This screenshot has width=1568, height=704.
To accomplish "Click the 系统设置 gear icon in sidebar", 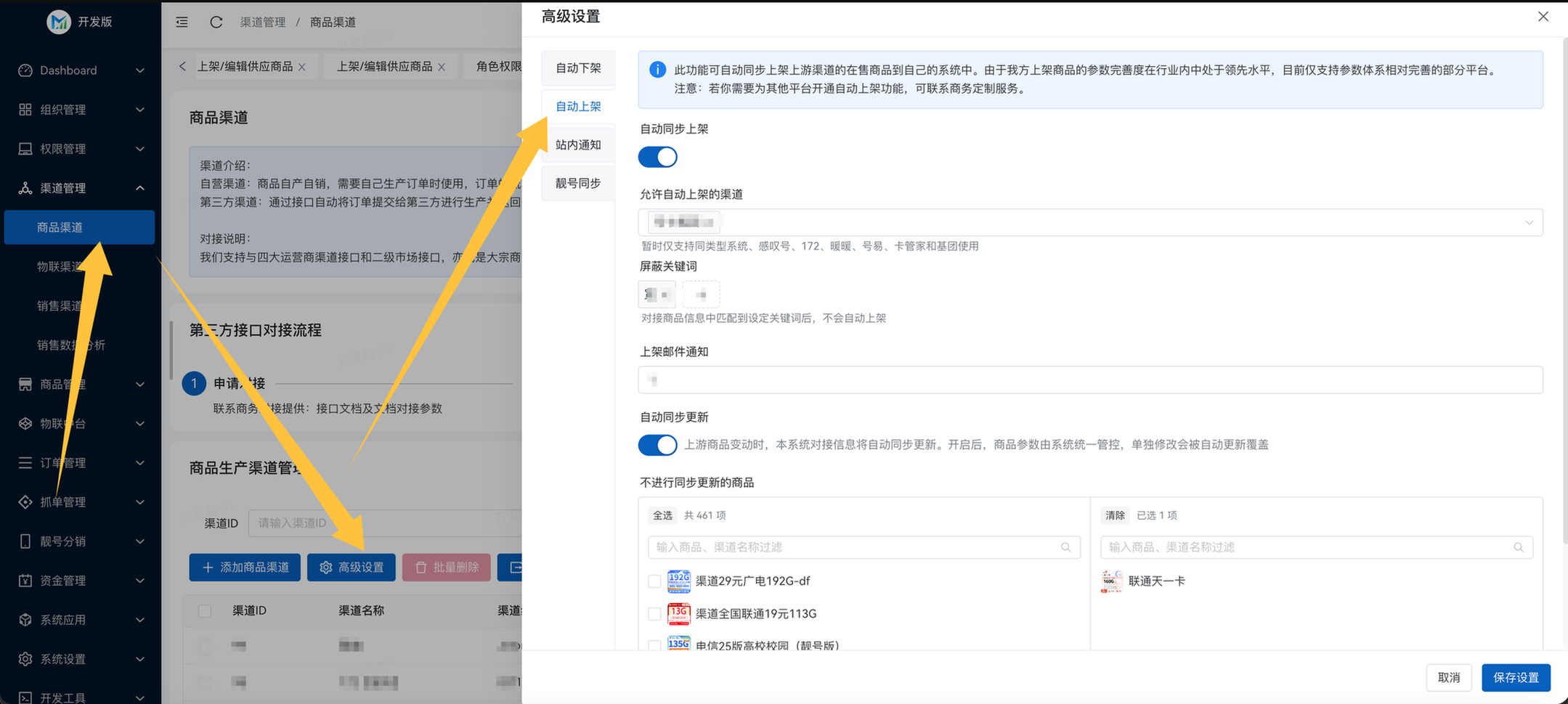I will pyautogui.click(x=25, y=659).
